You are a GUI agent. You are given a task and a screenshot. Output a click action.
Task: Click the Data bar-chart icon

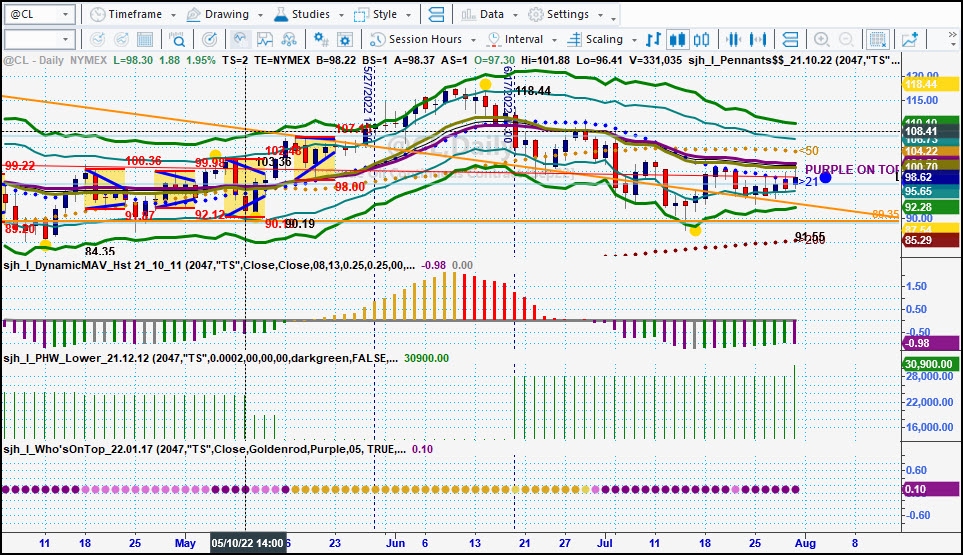tap(468, 14)
